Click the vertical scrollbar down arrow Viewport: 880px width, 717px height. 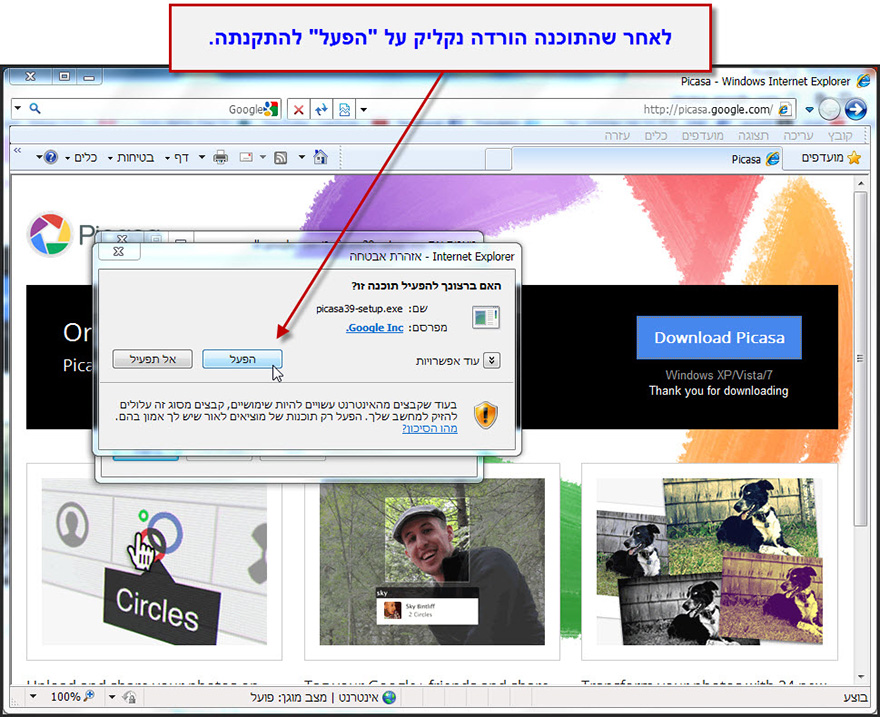coord(860,677)
